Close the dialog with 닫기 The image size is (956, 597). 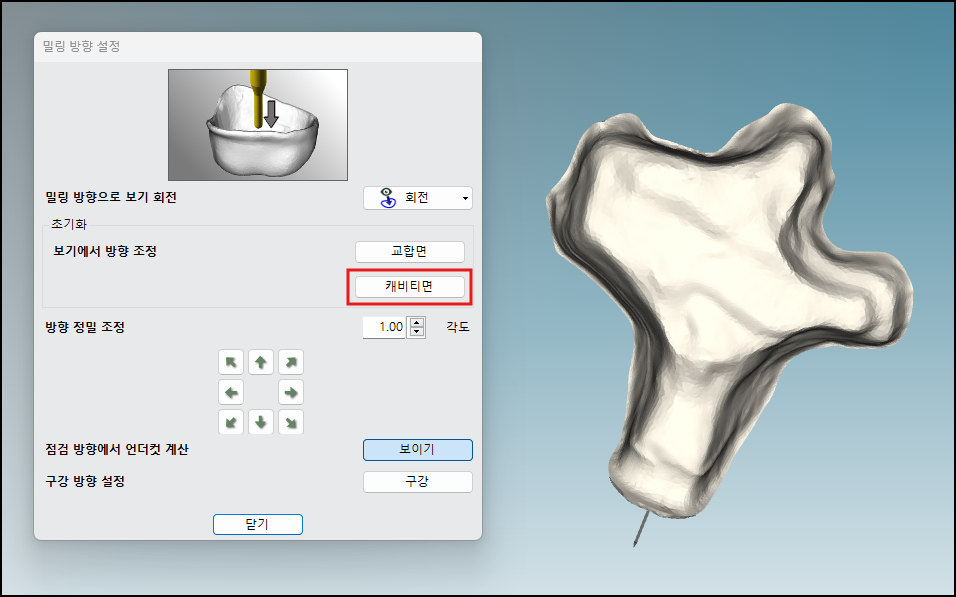[x=257, y=524]
